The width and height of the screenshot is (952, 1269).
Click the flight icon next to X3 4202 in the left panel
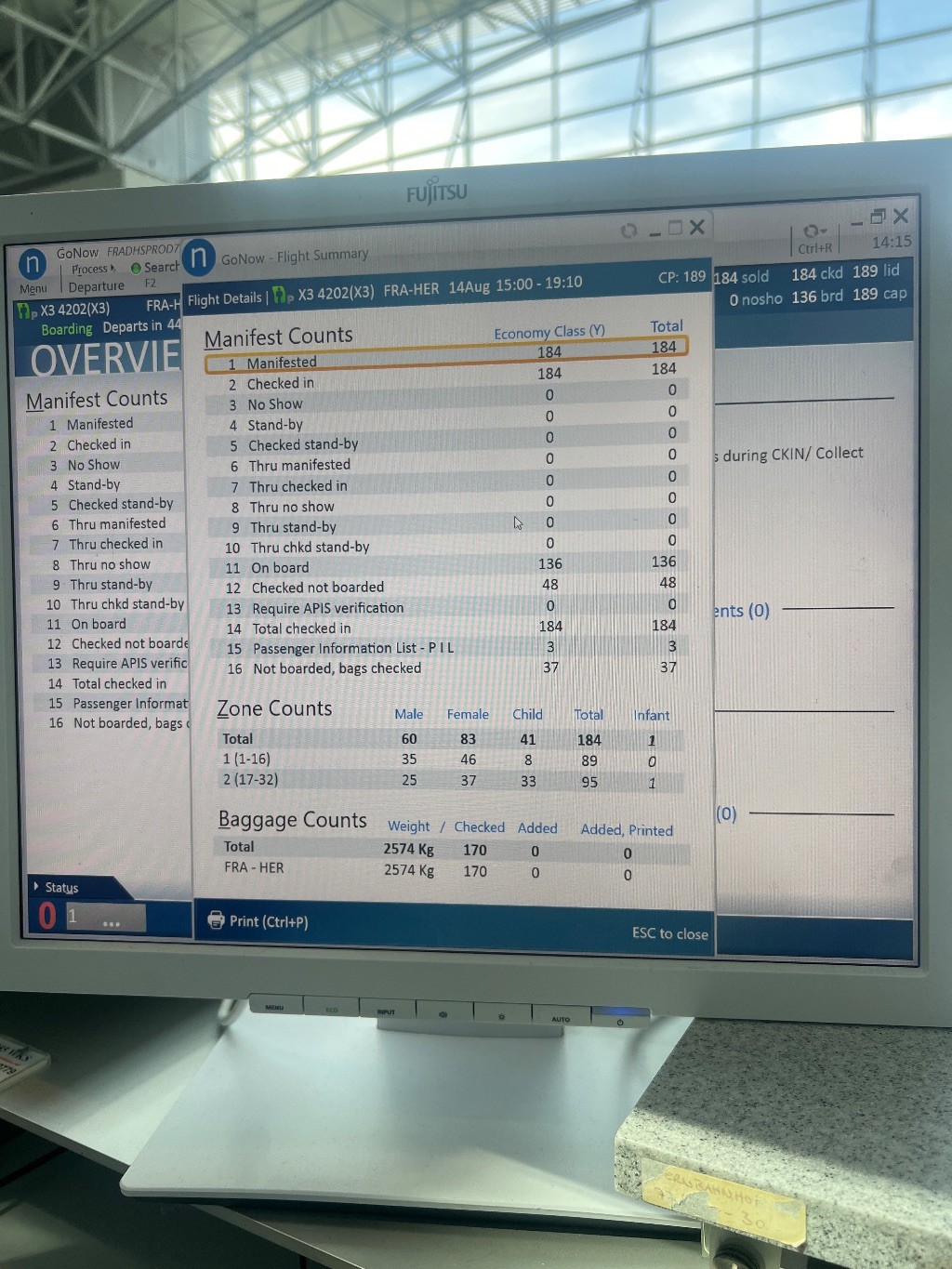coord(28,311)
